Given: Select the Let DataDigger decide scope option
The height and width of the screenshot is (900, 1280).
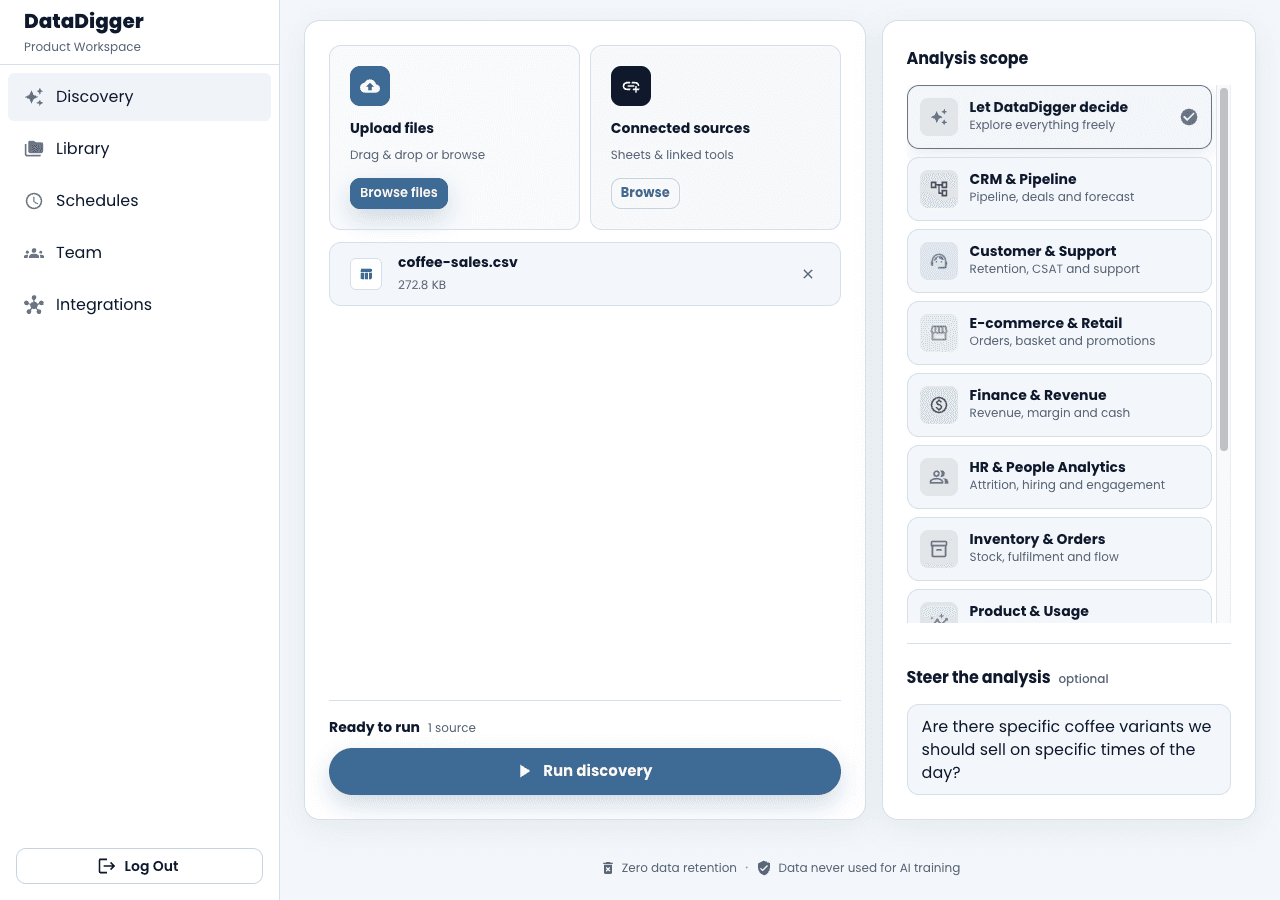Looking at the screenshot, I should coord(1059,117).
